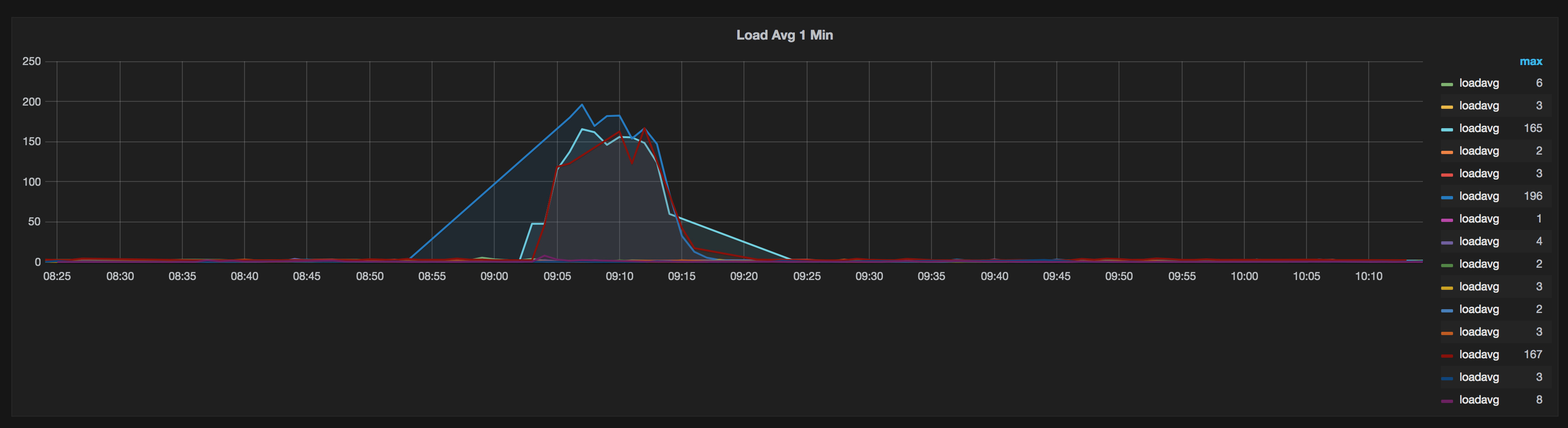This screenshot has height=428, width=1568.
Task: Click the 100 label on the y-axis
Action: 32,182
